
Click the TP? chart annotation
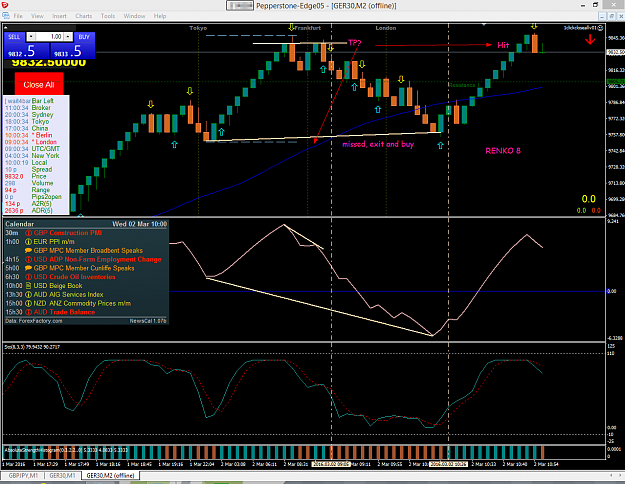click(354, 43)
